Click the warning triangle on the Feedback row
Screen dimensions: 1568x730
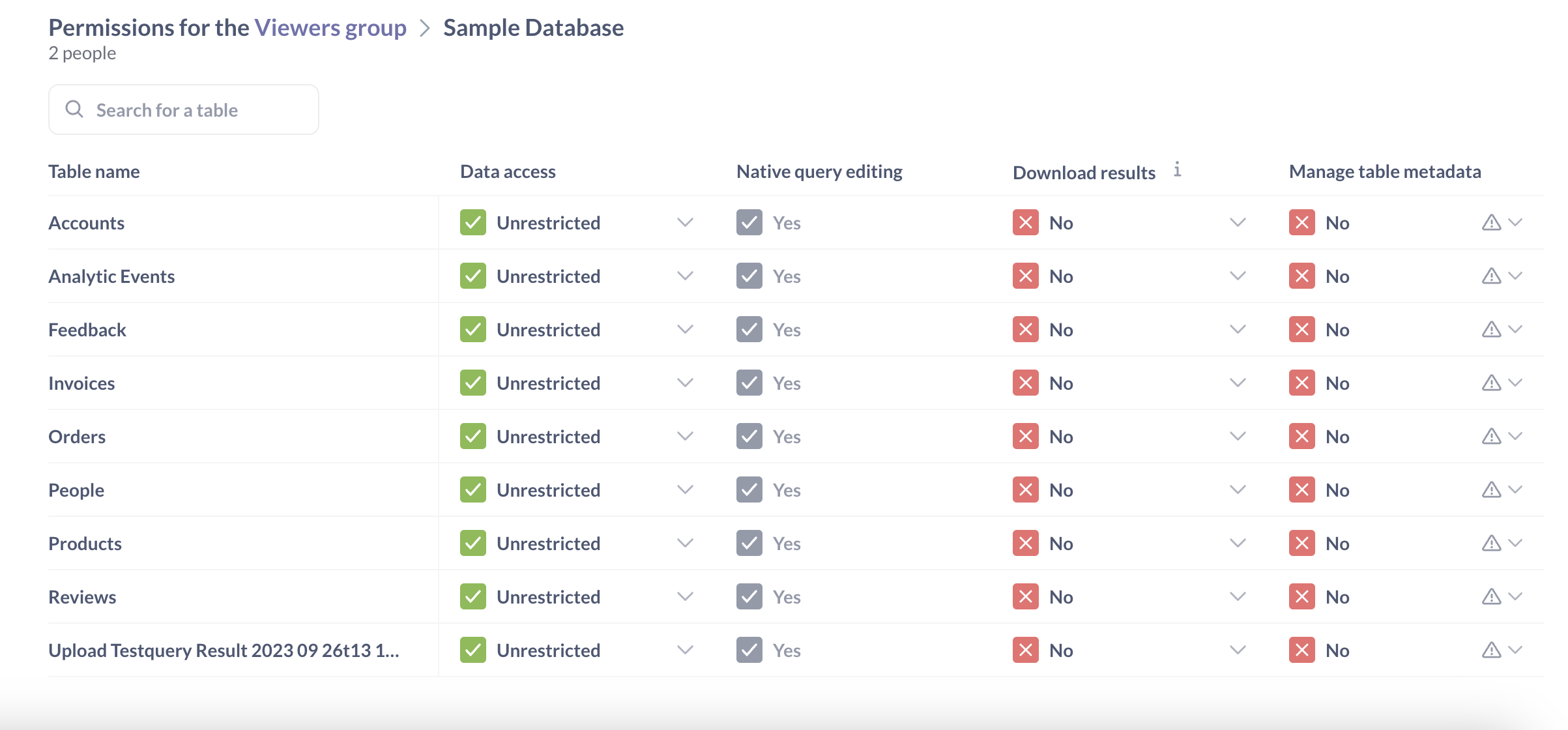1492,329
